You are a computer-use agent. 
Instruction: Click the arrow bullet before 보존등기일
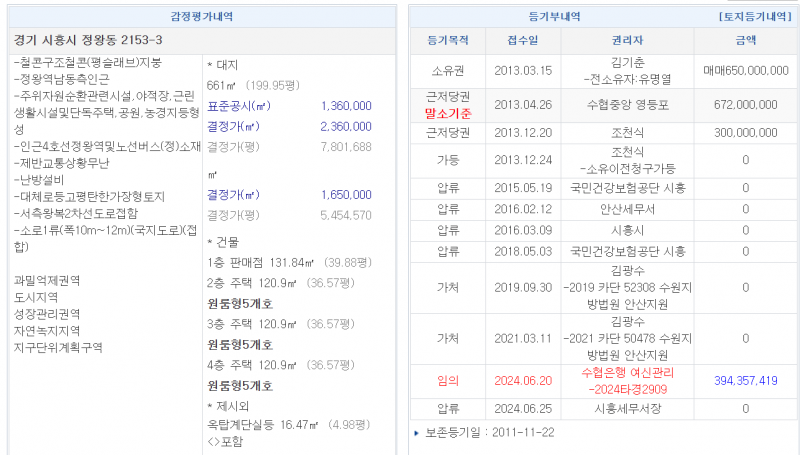click(417, 433)
